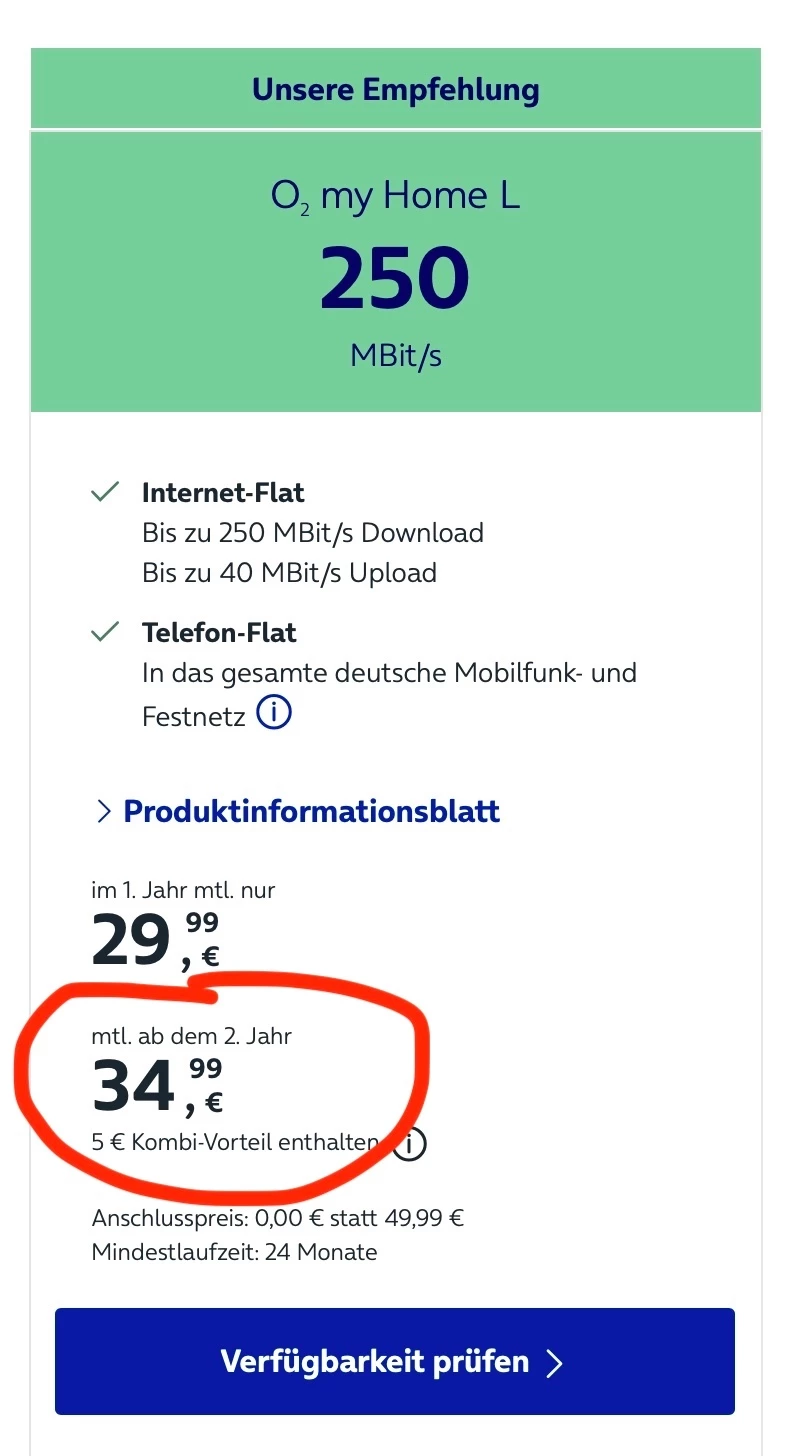Open the Kombi-Vorteil info icon
794x1456 pixels.
[409, 1144]
